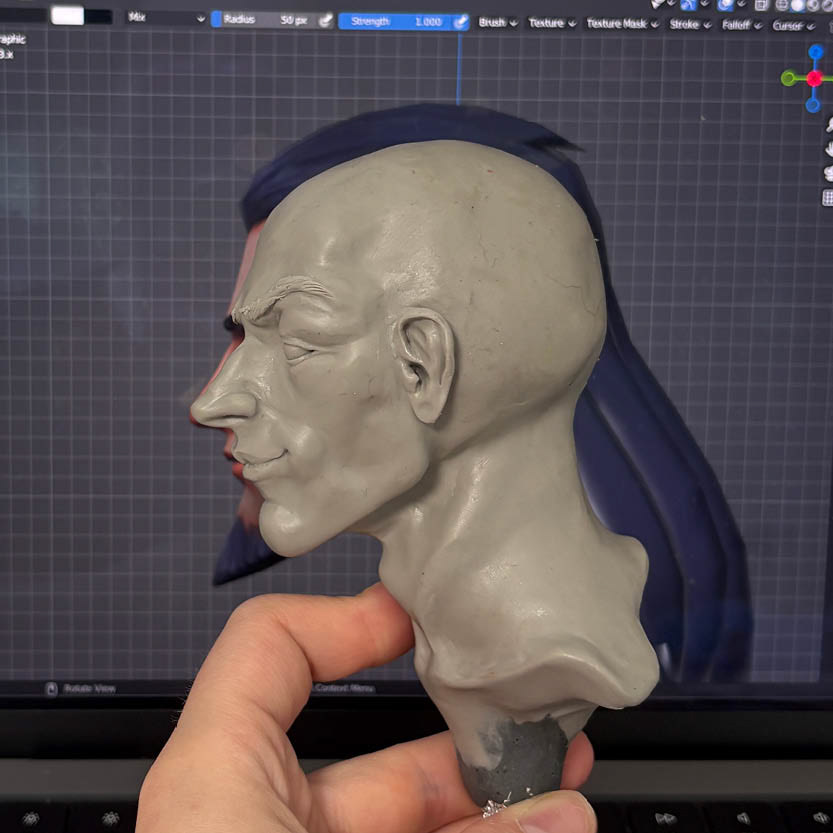Open the Texture dropdown panel
The height and width of the screenshot is (833, 833).
[x=552, y=23]
